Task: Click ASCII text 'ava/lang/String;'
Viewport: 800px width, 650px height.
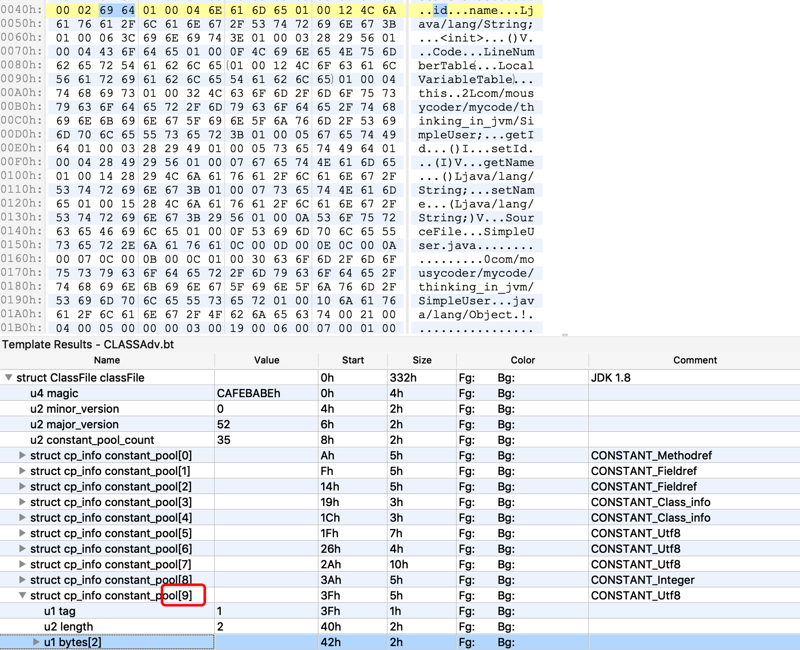Action: 476,24
